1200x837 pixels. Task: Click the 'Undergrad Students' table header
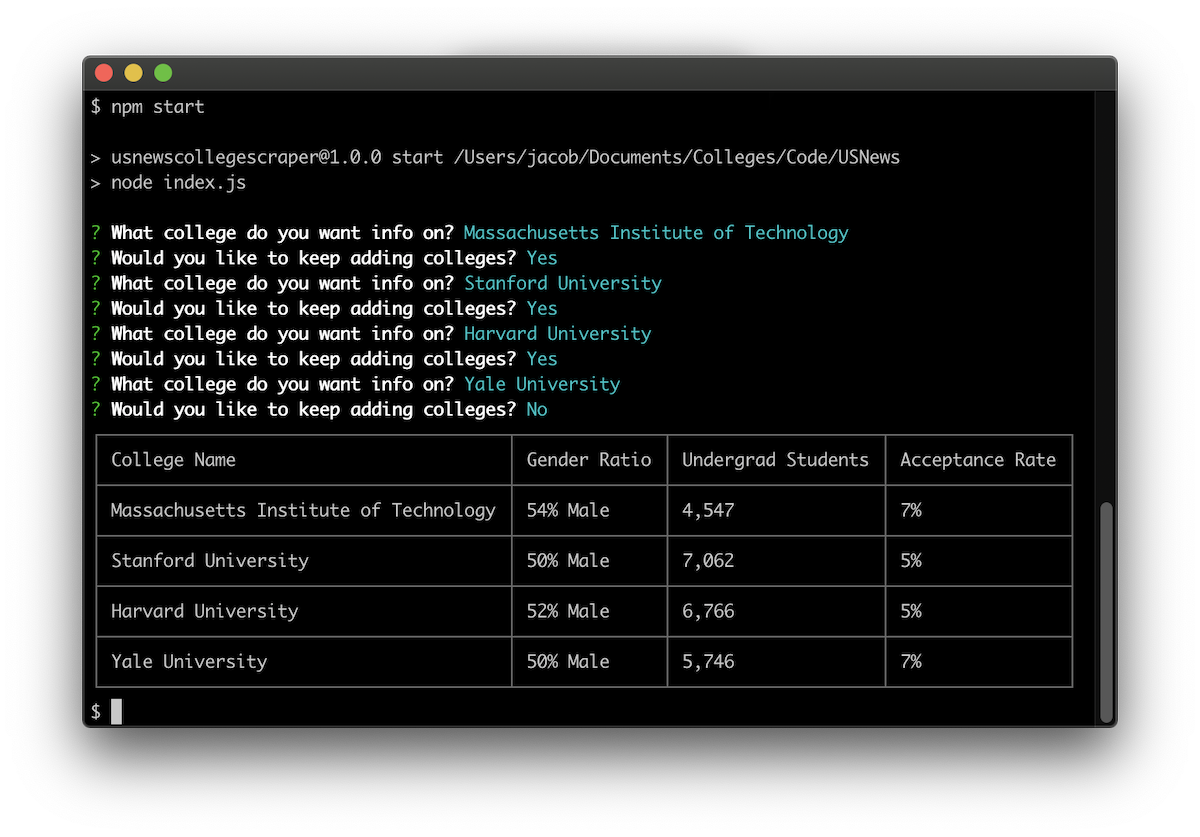[776, 460]
